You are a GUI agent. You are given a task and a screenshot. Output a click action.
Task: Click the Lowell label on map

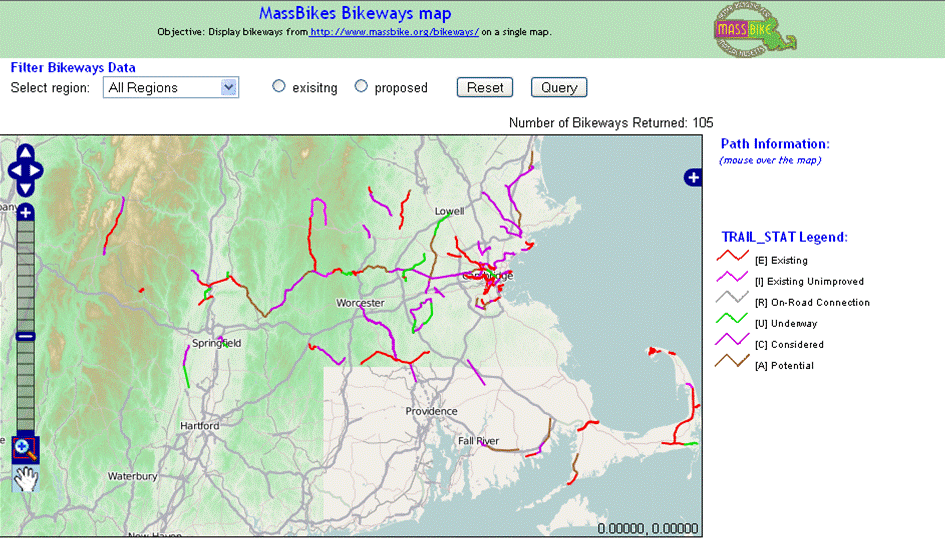(450, 211)
